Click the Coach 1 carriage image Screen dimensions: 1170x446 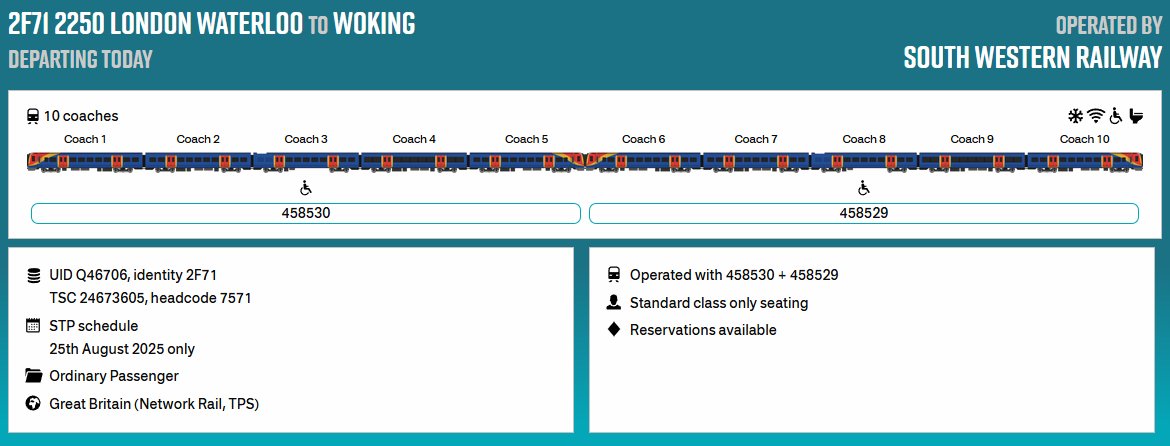click(85, 161)
